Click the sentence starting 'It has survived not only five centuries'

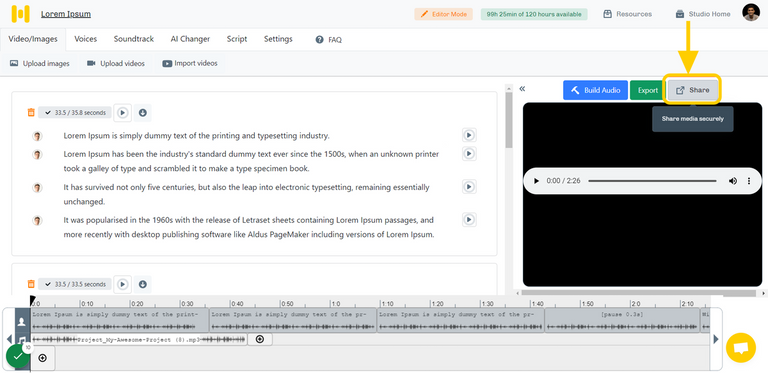246,194
